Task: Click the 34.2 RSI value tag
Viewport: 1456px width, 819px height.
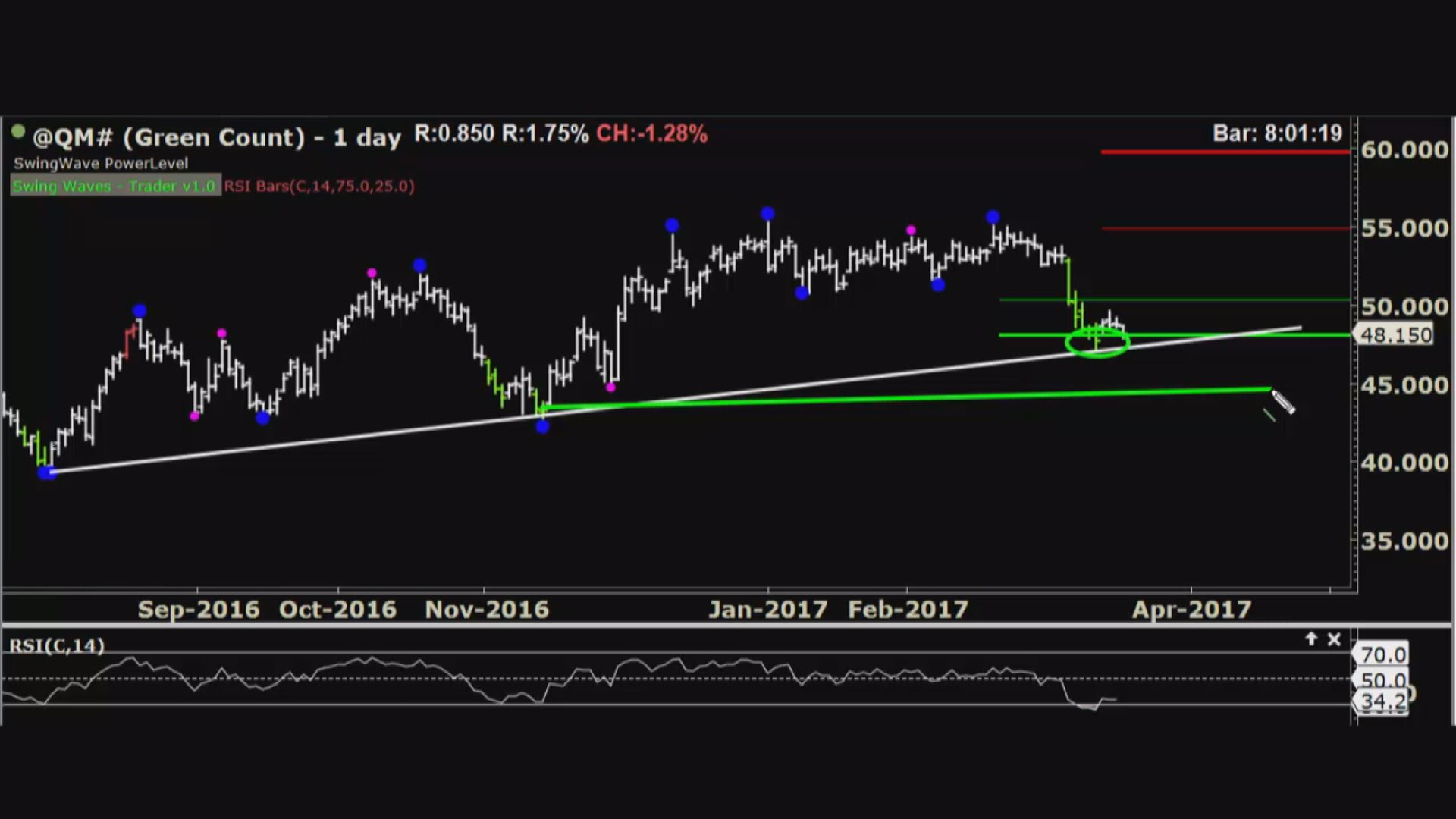Action: coord(1382,701)
